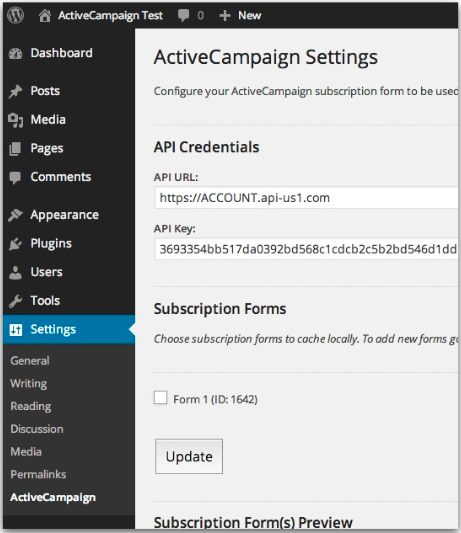Click the Settings sliders icon
The width and height of the screenshot is (461, 533).
[x=16, y=329]
